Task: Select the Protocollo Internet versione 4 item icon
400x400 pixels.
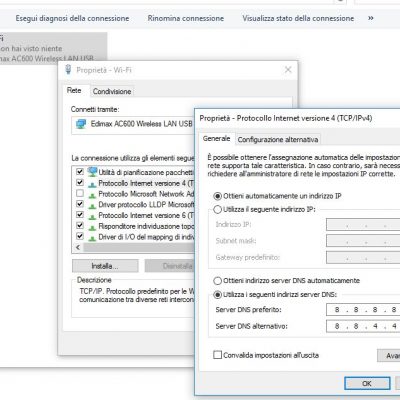Action: [92, 184]
